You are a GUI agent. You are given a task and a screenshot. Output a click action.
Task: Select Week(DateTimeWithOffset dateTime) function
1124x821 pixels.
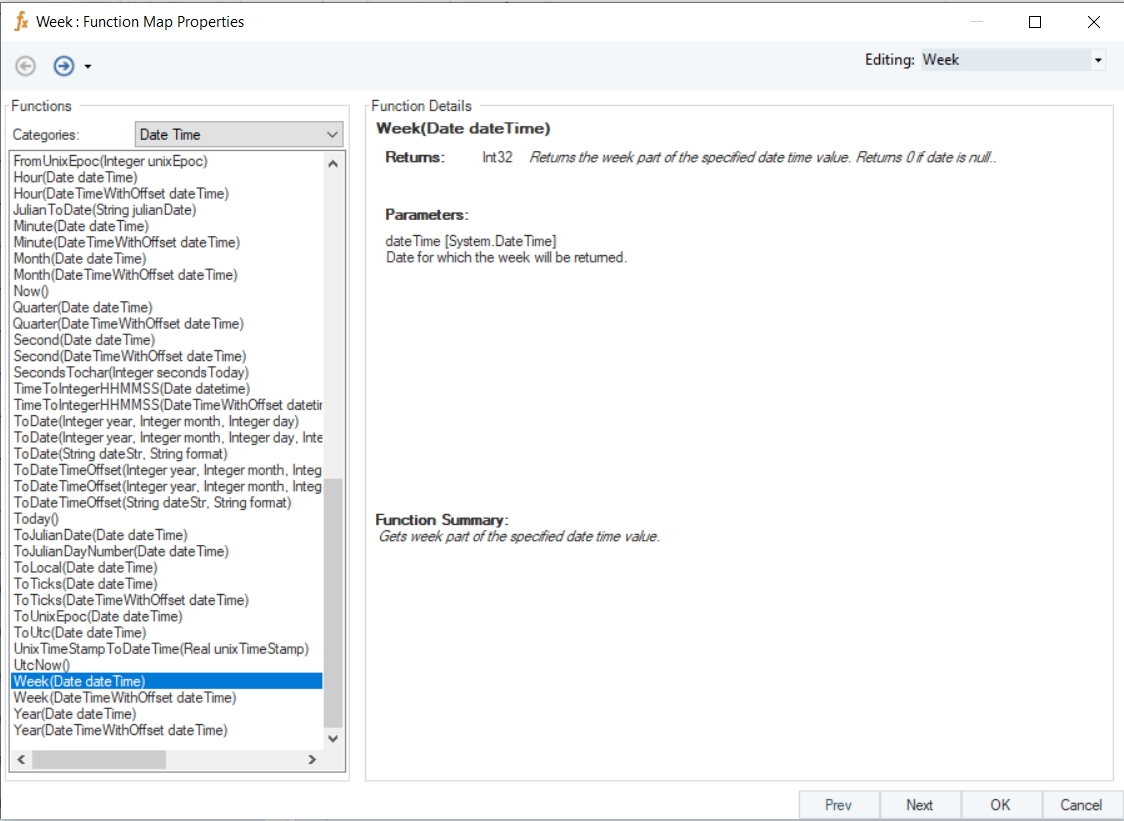point(125,698)
